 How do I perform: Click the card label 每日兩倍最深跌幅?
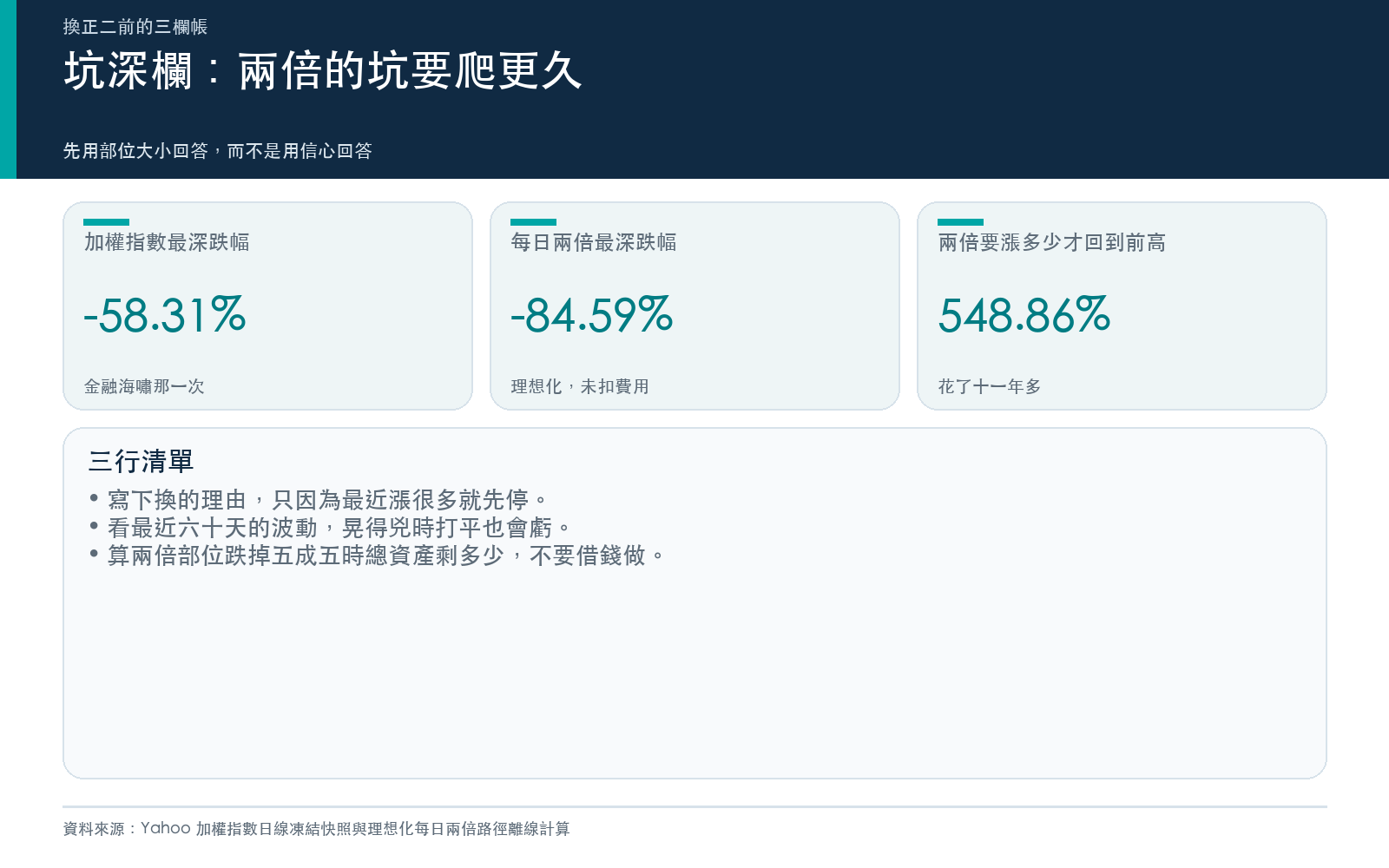coord(594,242)
